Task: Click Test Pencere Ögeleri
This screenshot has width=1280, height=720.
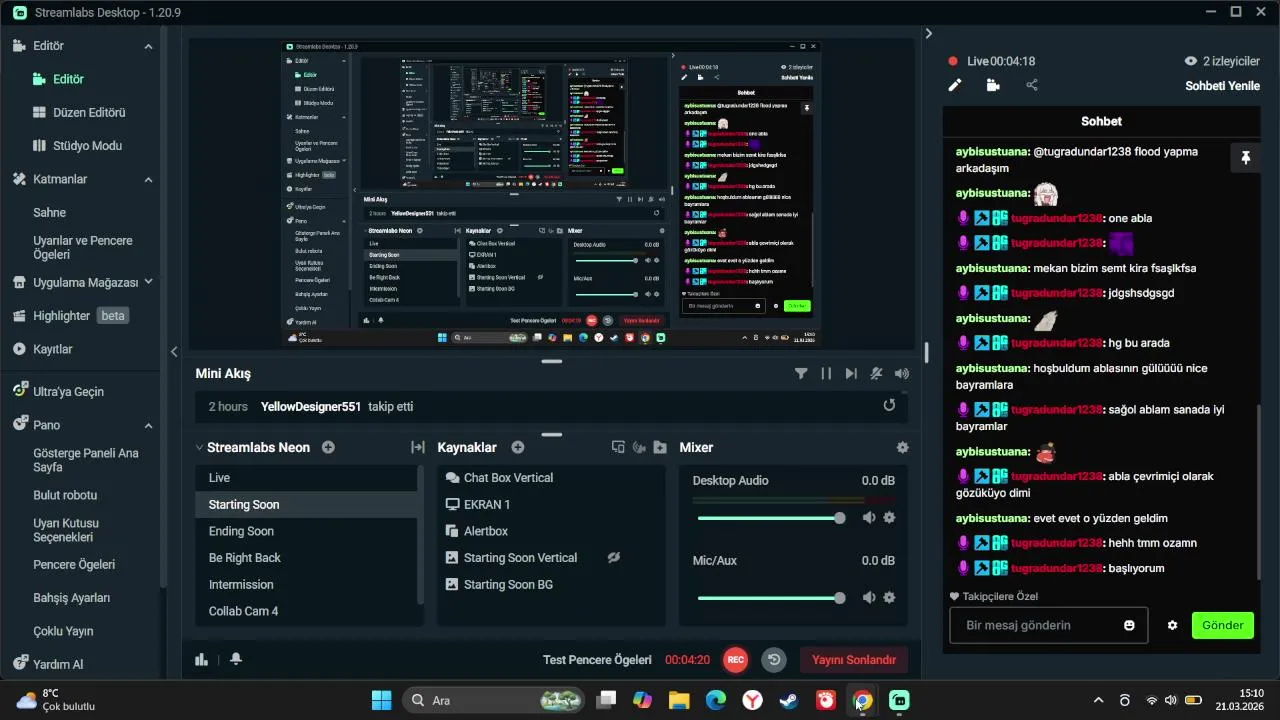Action: (597, 659)
